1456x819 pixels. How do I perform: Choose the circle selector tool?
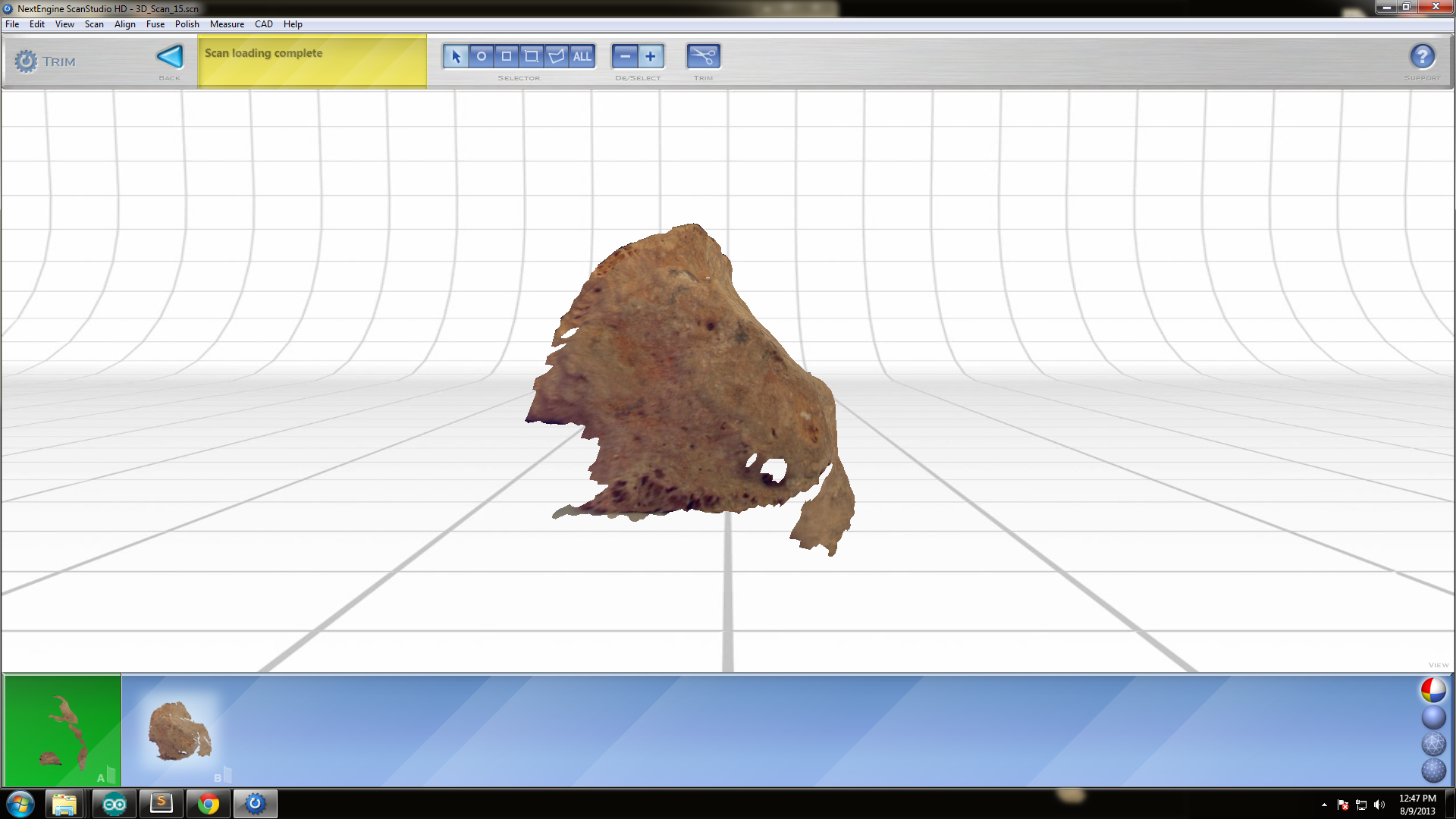point(482,56)
